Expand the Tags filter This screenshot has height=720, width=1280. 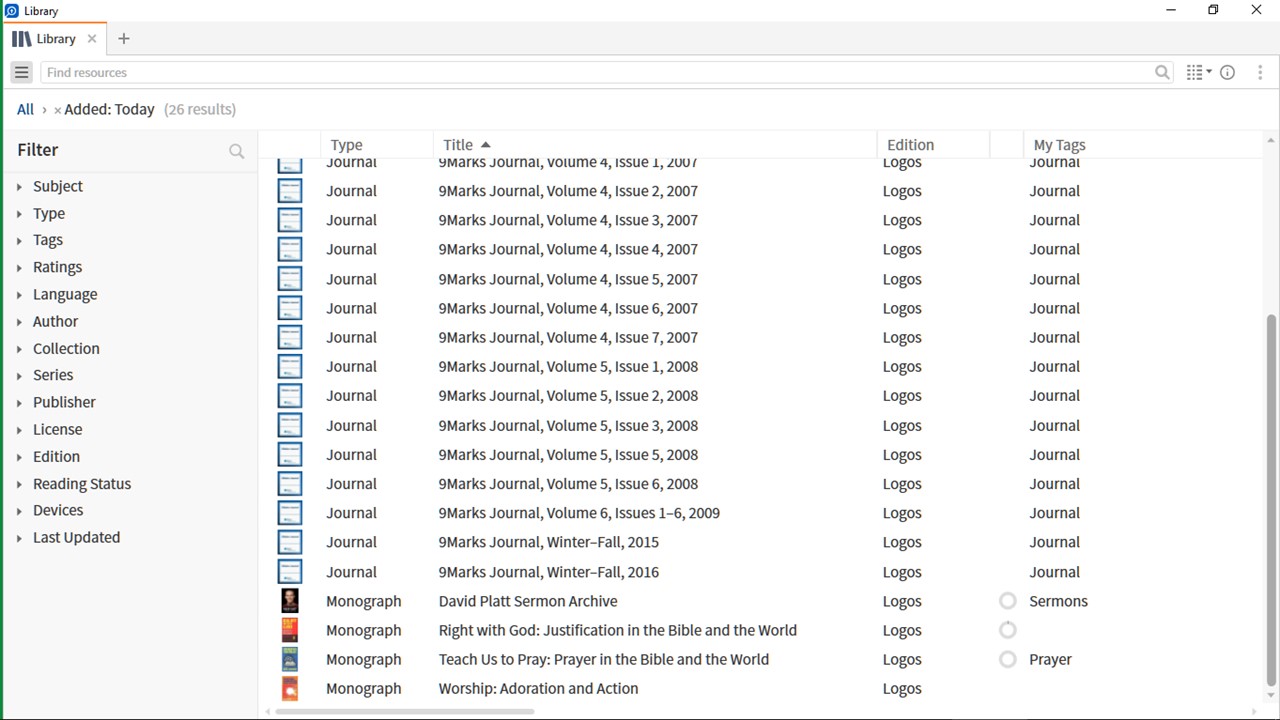coord(19,241)
